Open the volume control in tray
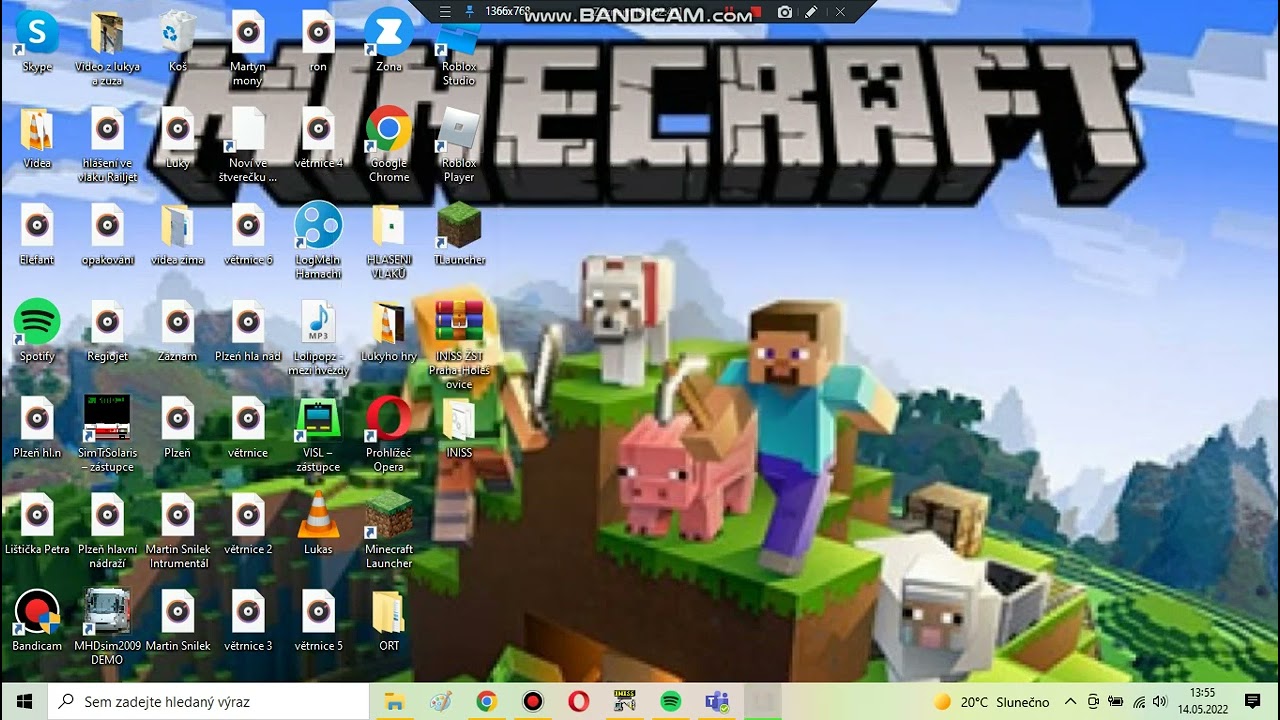This screenshot has height=720, width=1280. [1160, 702]
